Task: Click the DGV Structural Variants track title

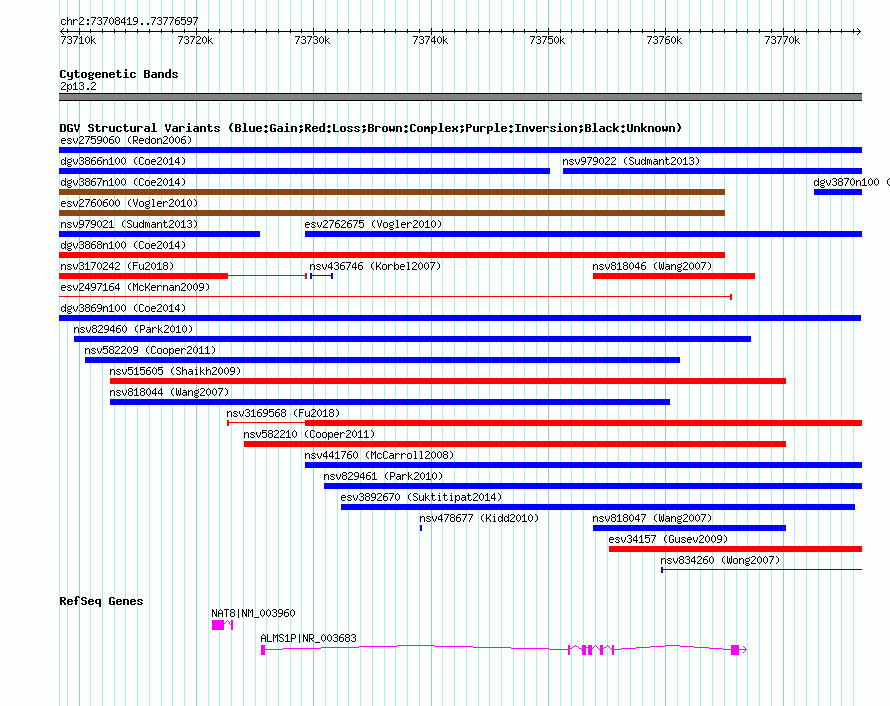Action: [371, 128]
